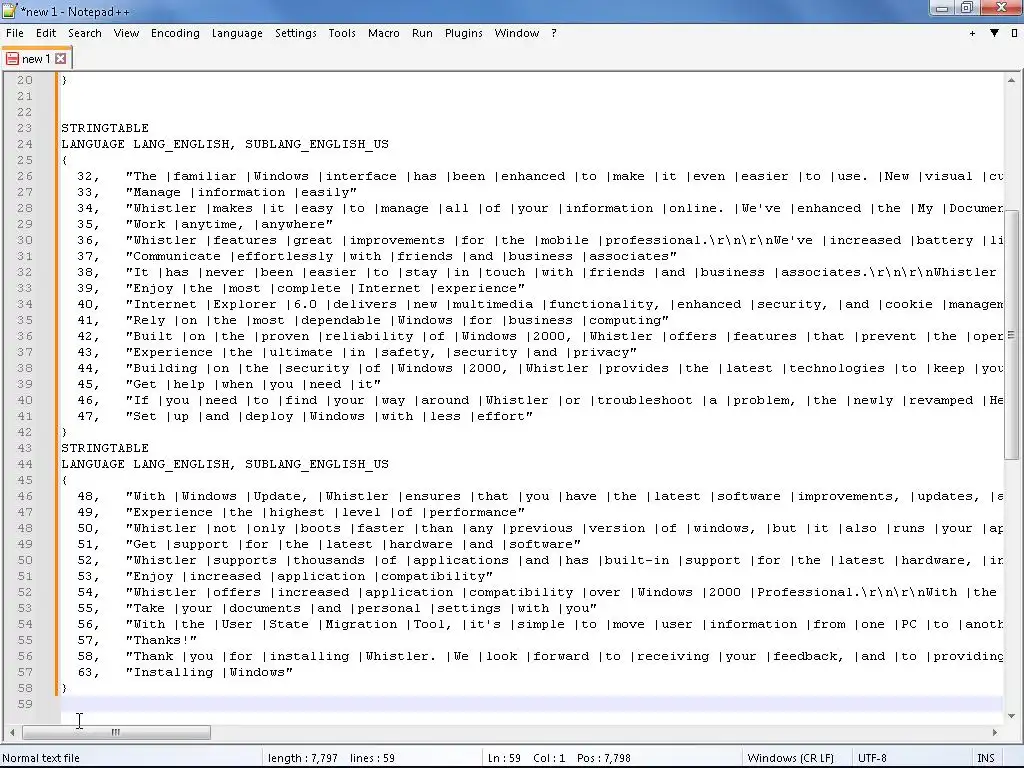The height and width of the screenshot is (768, 1024).
Task: Click the text 'Manage information easily'
Action: tap(241, 192)
